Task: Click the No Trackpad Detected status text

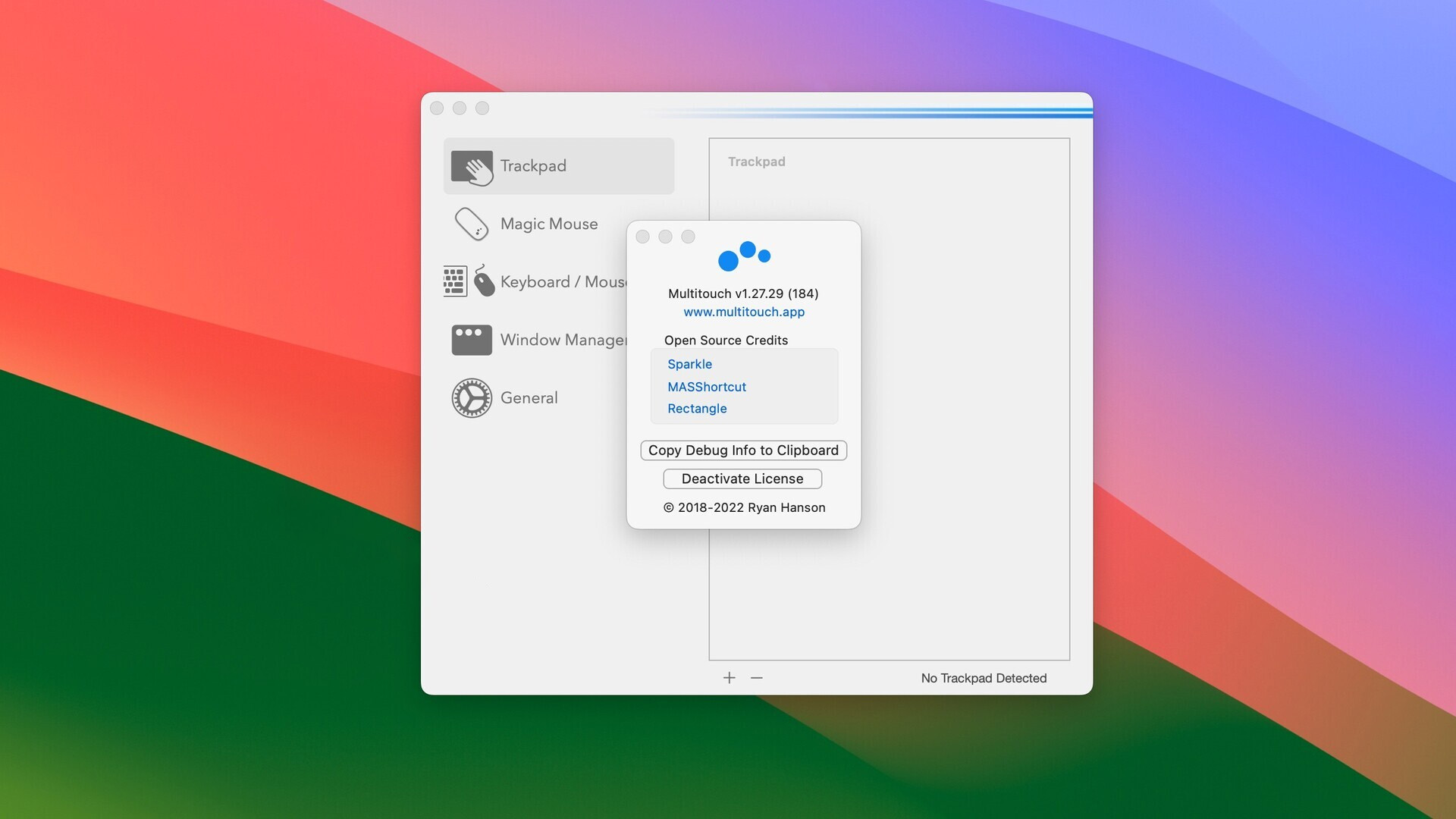Action: point(983,678)
